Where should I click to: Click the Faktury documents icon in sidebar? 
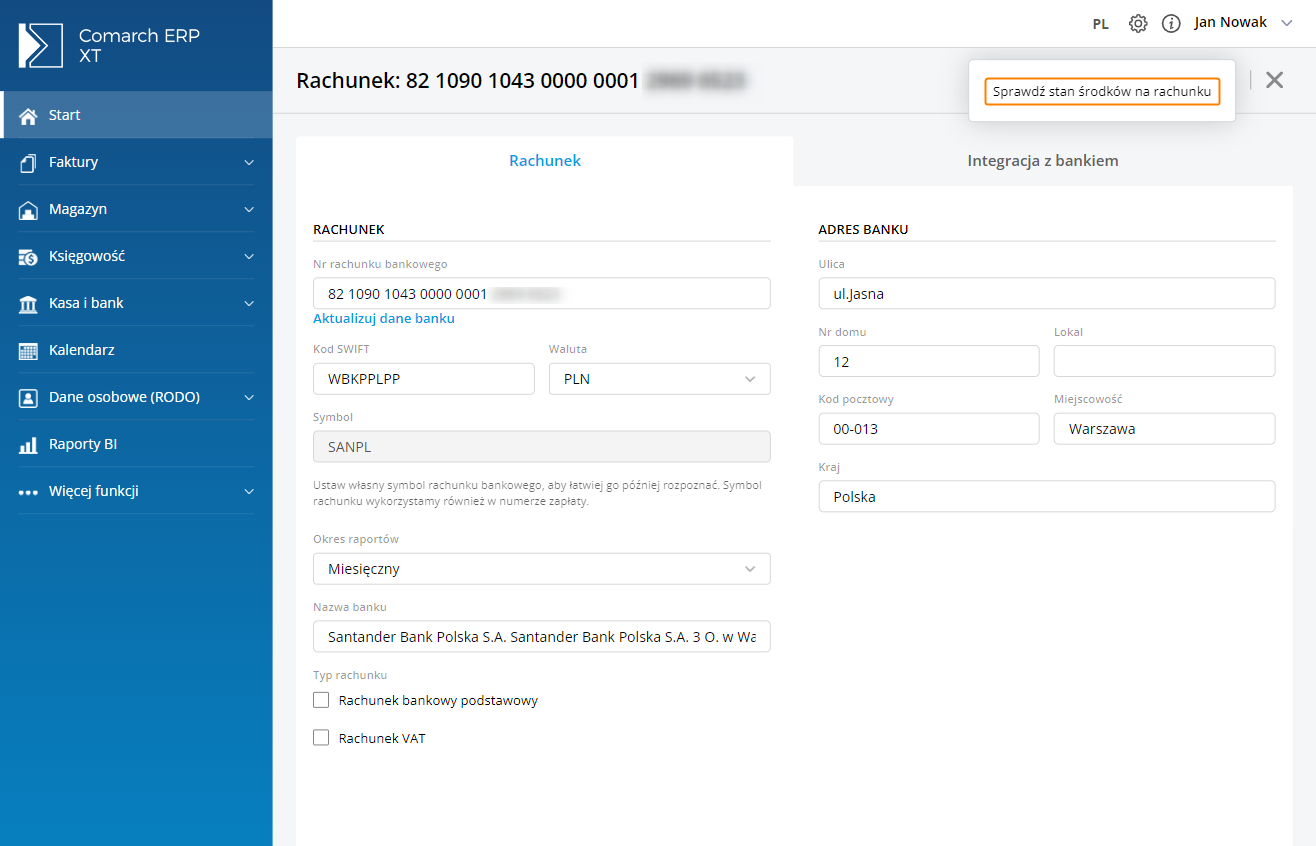tap(28, 162)
